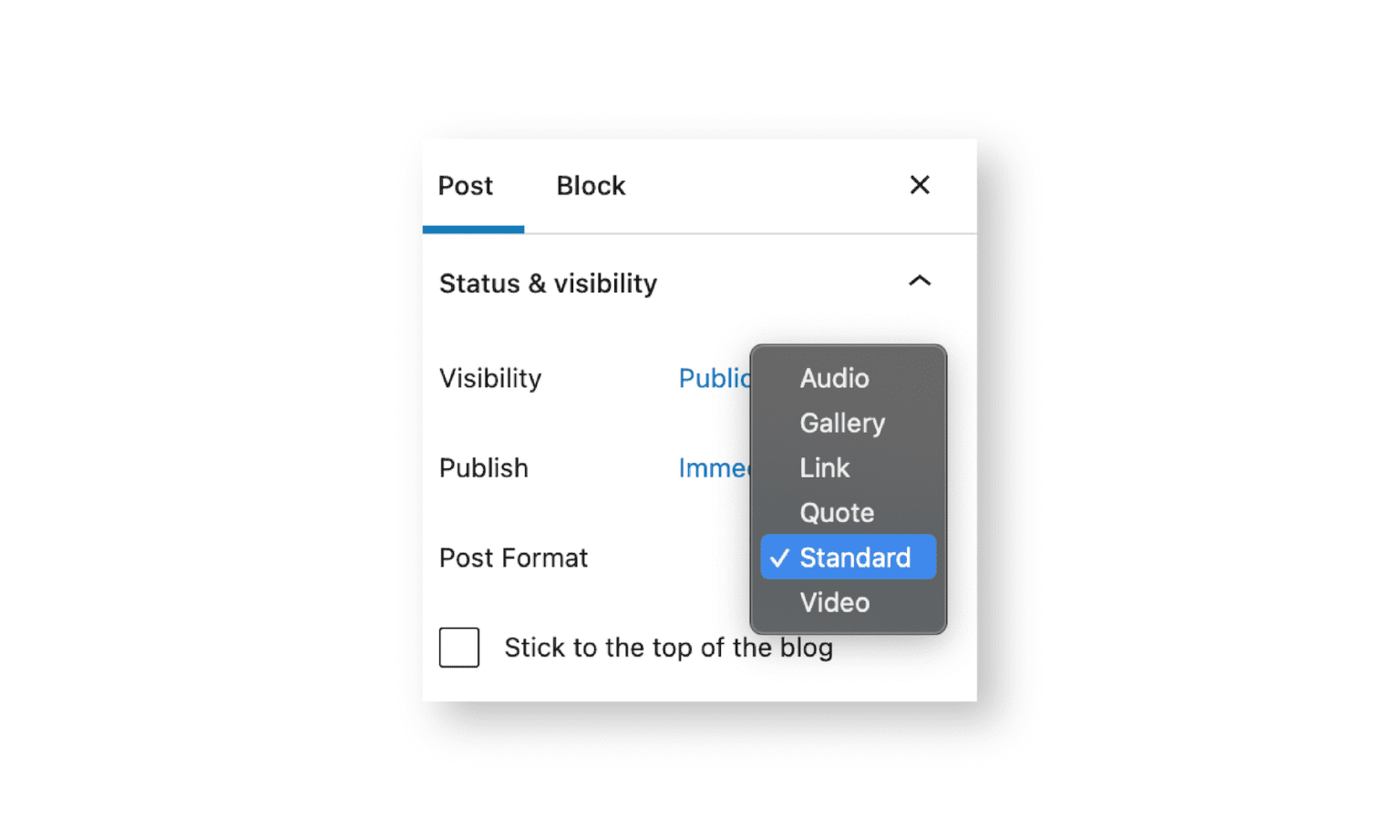Image resolution: width=1400 pixels, height=840 pixels.
Task: Switch to the Block tab
Action: [x=591, y=185]
